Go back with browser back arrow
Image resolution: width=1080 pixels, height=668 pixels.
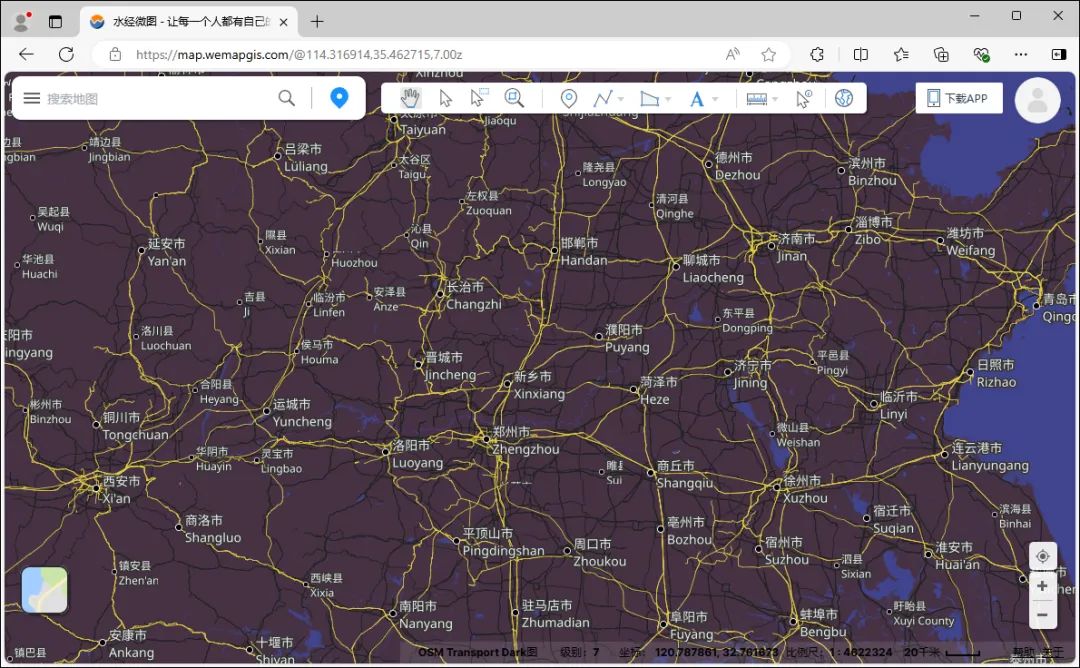pyautogui.click(x=26, y=54)
